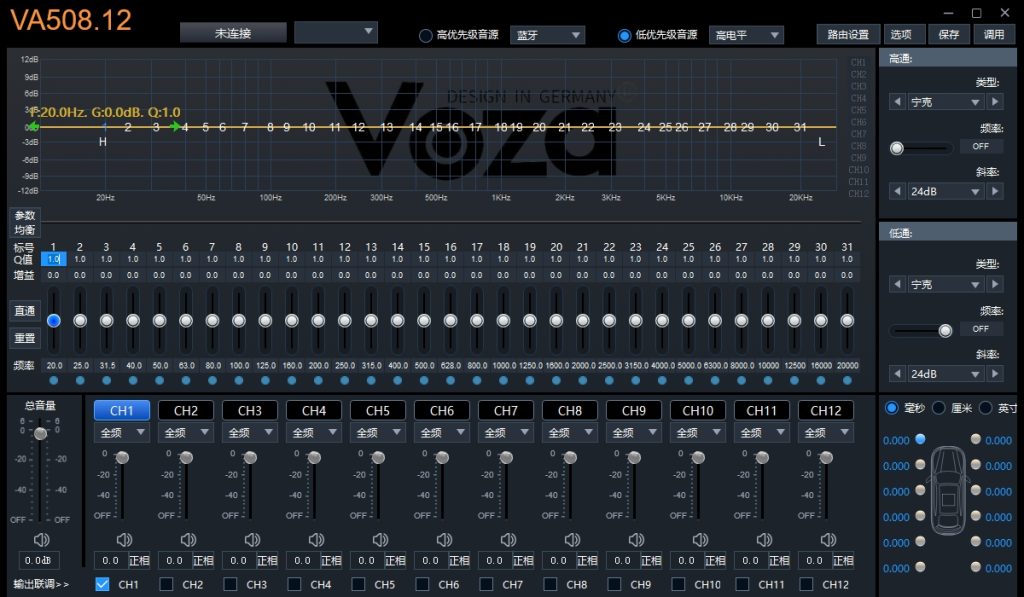Click previous arrow for high-pass filter type
Screen dimensions: 1024x597
coord(897,102)
